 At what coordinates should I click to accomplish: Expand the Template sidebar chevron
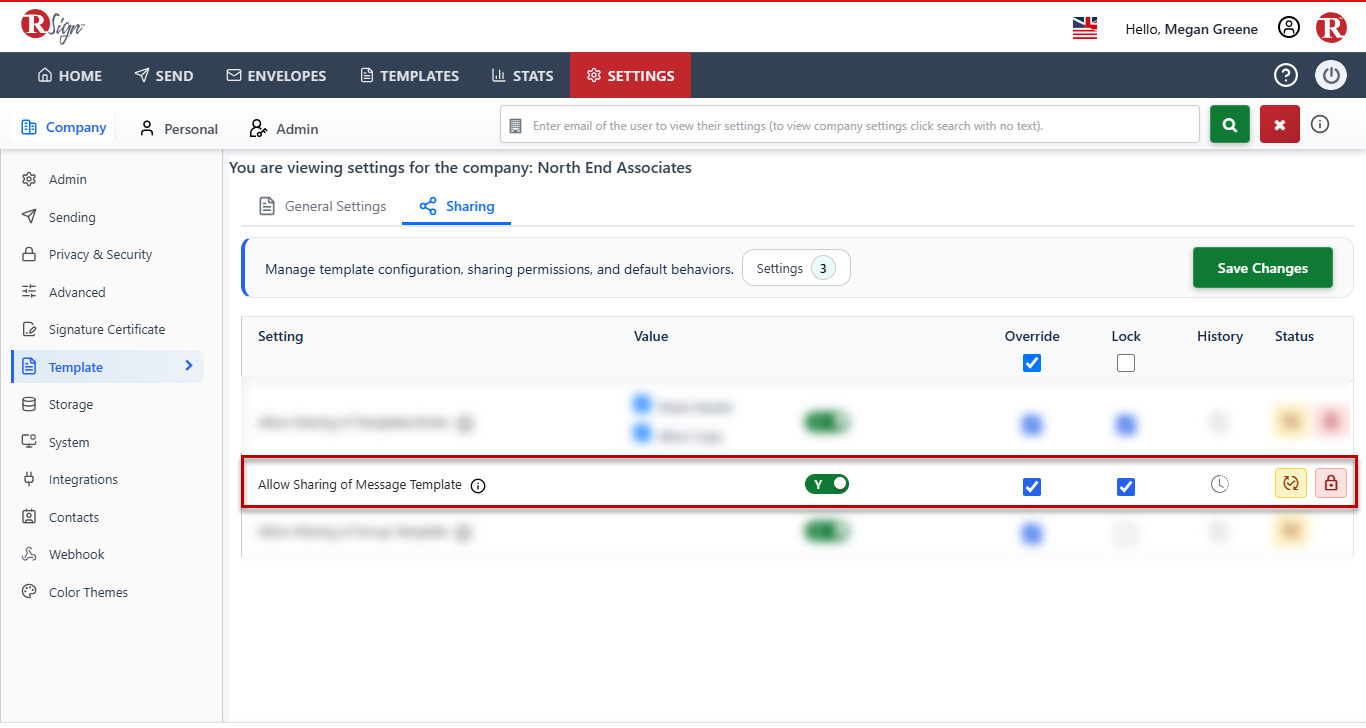189,366
